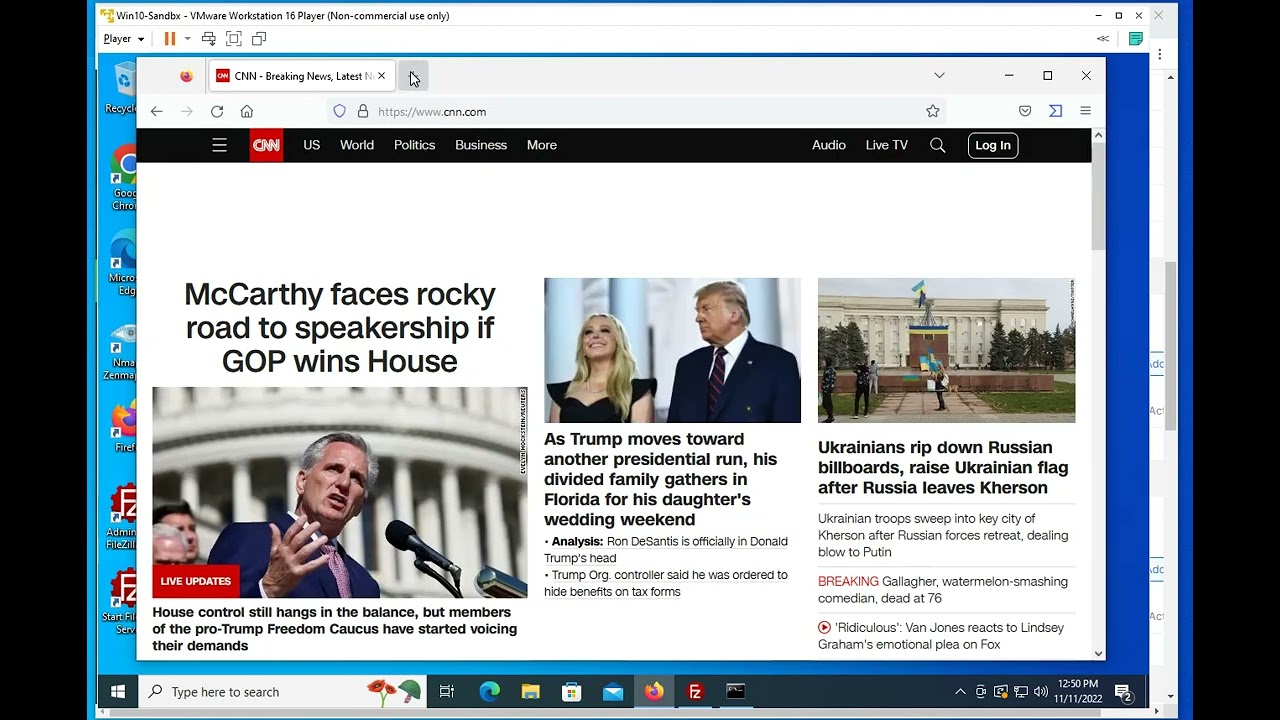This screenshot has height=720, width=1280.
Task: Click the red CNN logo
Action: coord(266,145)
